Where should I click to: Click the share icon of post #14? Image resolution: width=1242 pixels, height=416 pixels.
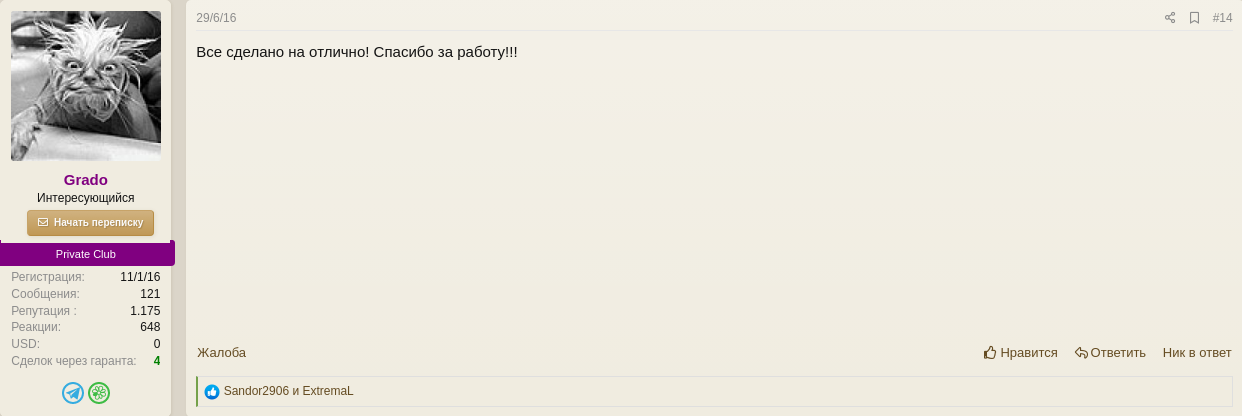tap(1170, 18)
